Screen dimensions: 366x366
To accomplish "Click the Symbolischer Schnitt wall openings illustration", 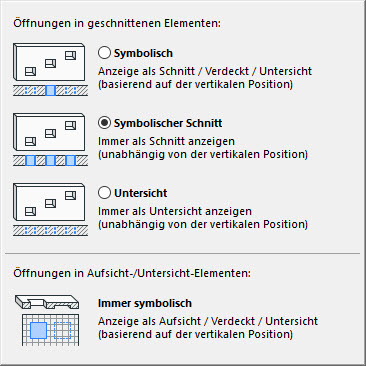I will [51, 139].
